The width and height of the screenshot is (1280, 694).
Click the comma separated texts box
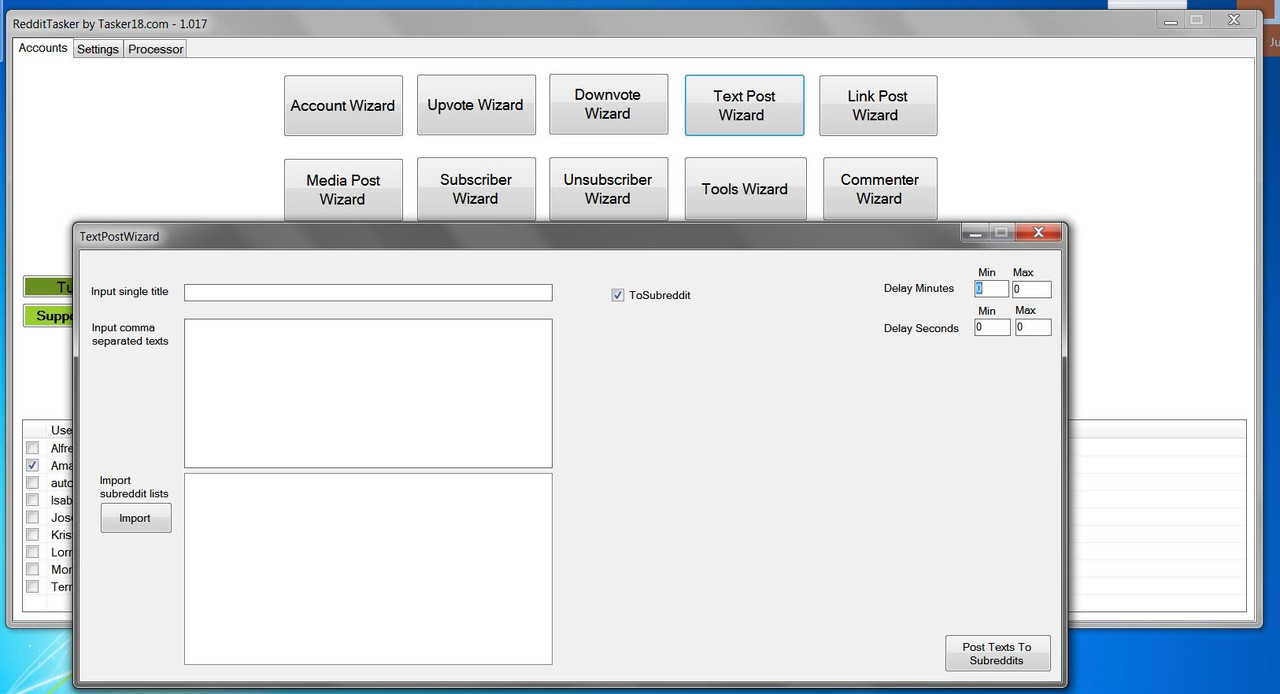[368, 393]
